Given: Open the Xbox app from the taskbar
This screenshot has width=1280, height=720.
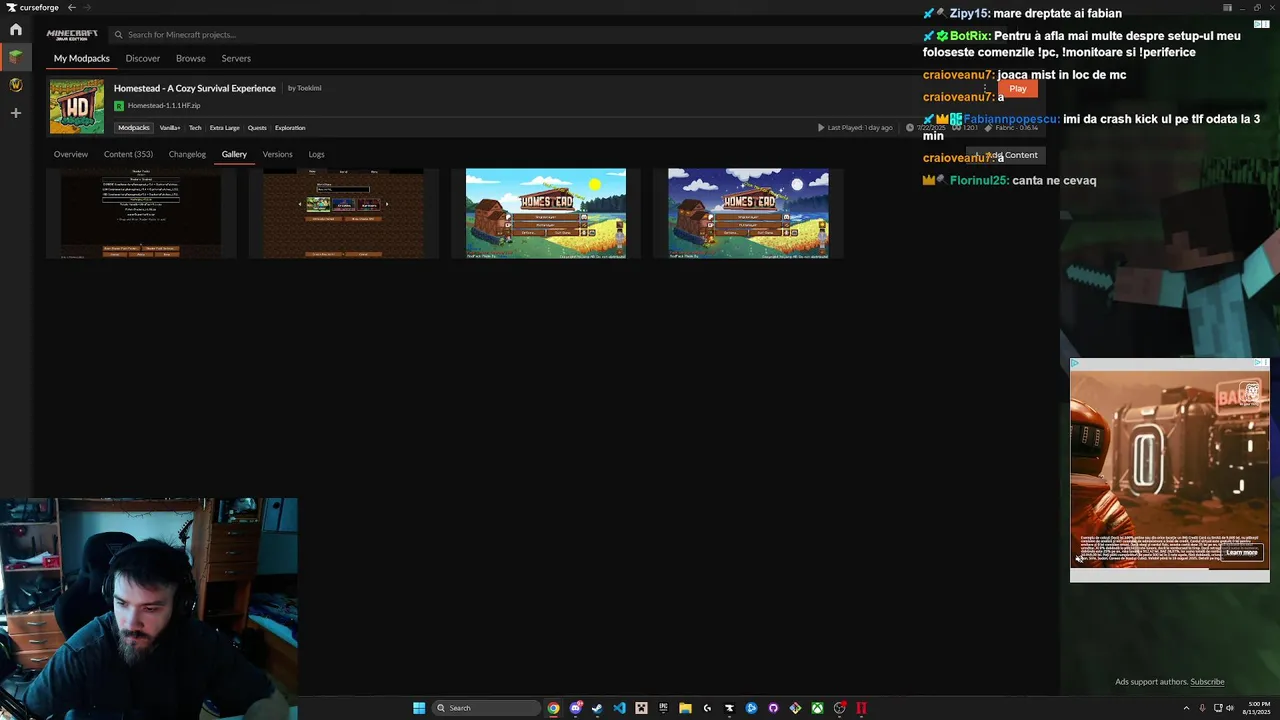Looking at the screenshot, I should tap(817, 708).
